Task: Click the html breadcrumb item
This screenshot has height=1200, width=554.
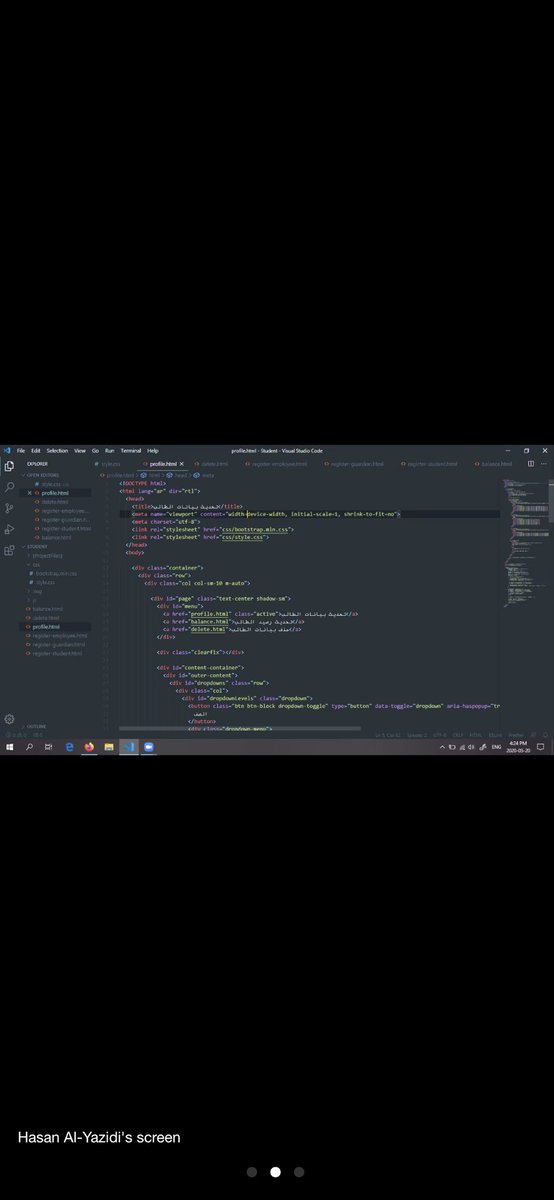Action: click(155, 475)
